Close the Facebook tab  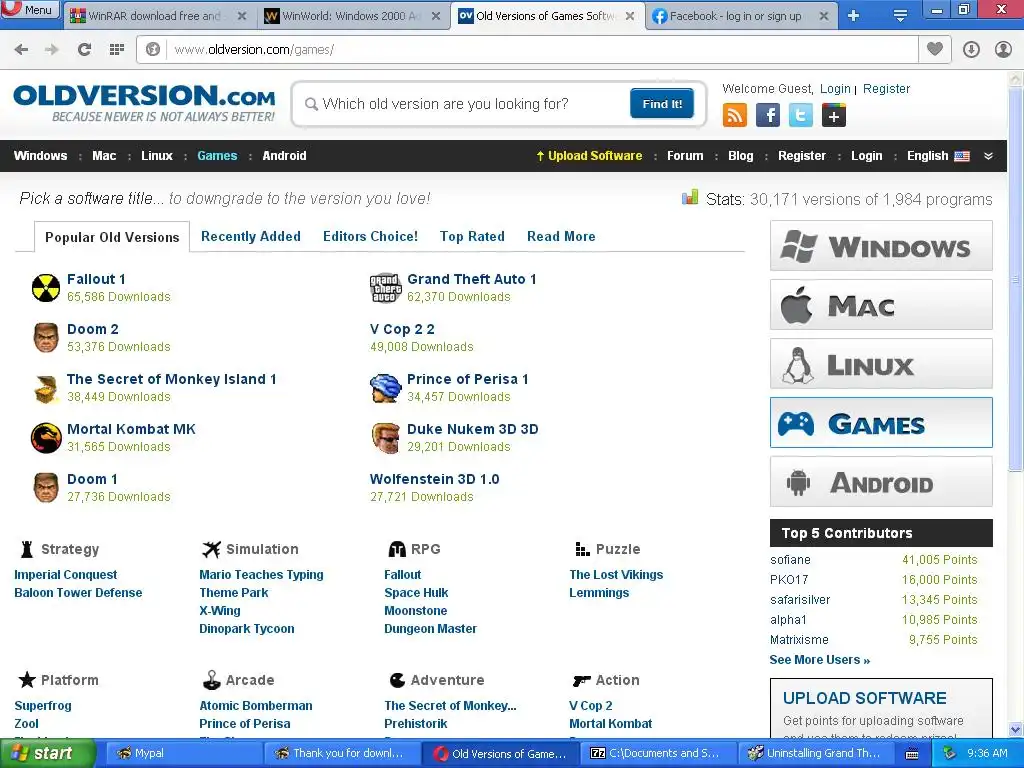click(x=824, y=16)
